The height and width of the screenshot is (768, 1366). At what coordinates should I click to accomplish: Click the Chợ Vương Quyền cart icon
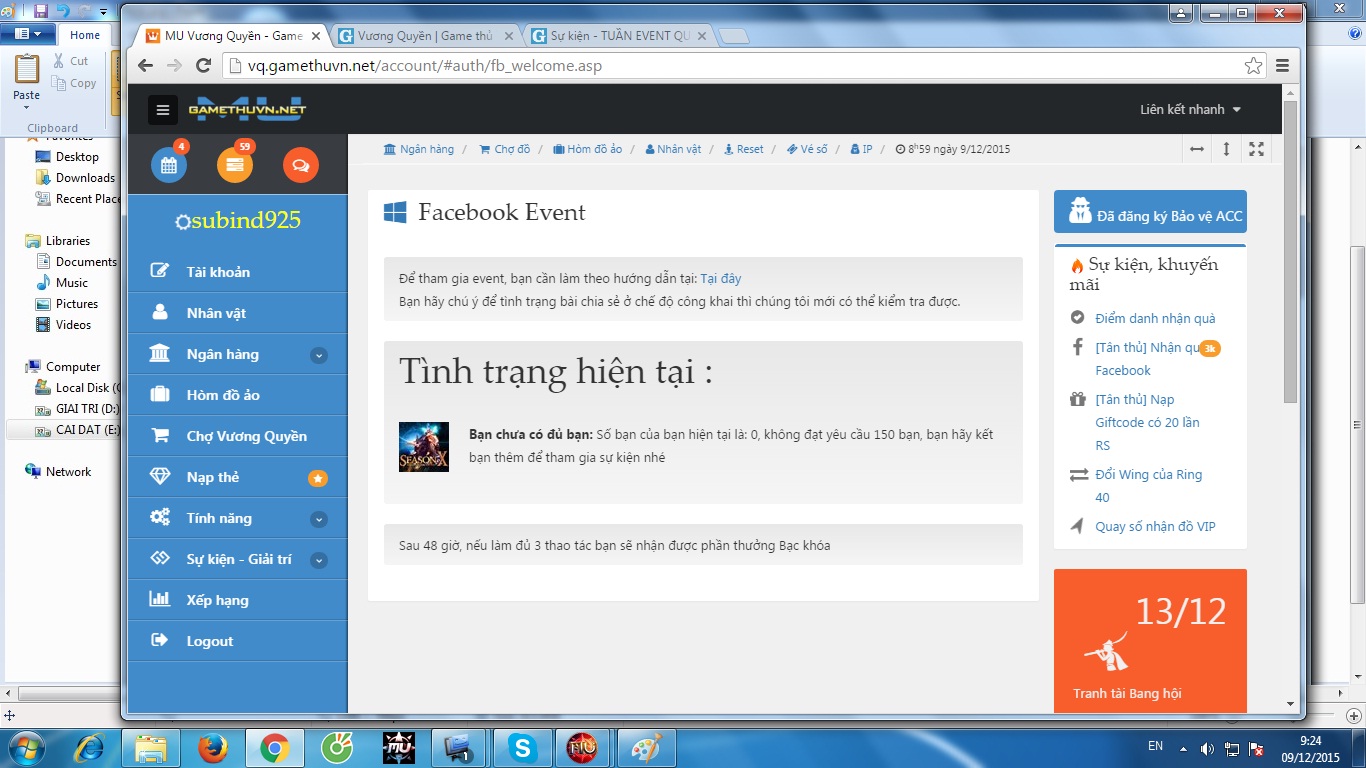159,435
